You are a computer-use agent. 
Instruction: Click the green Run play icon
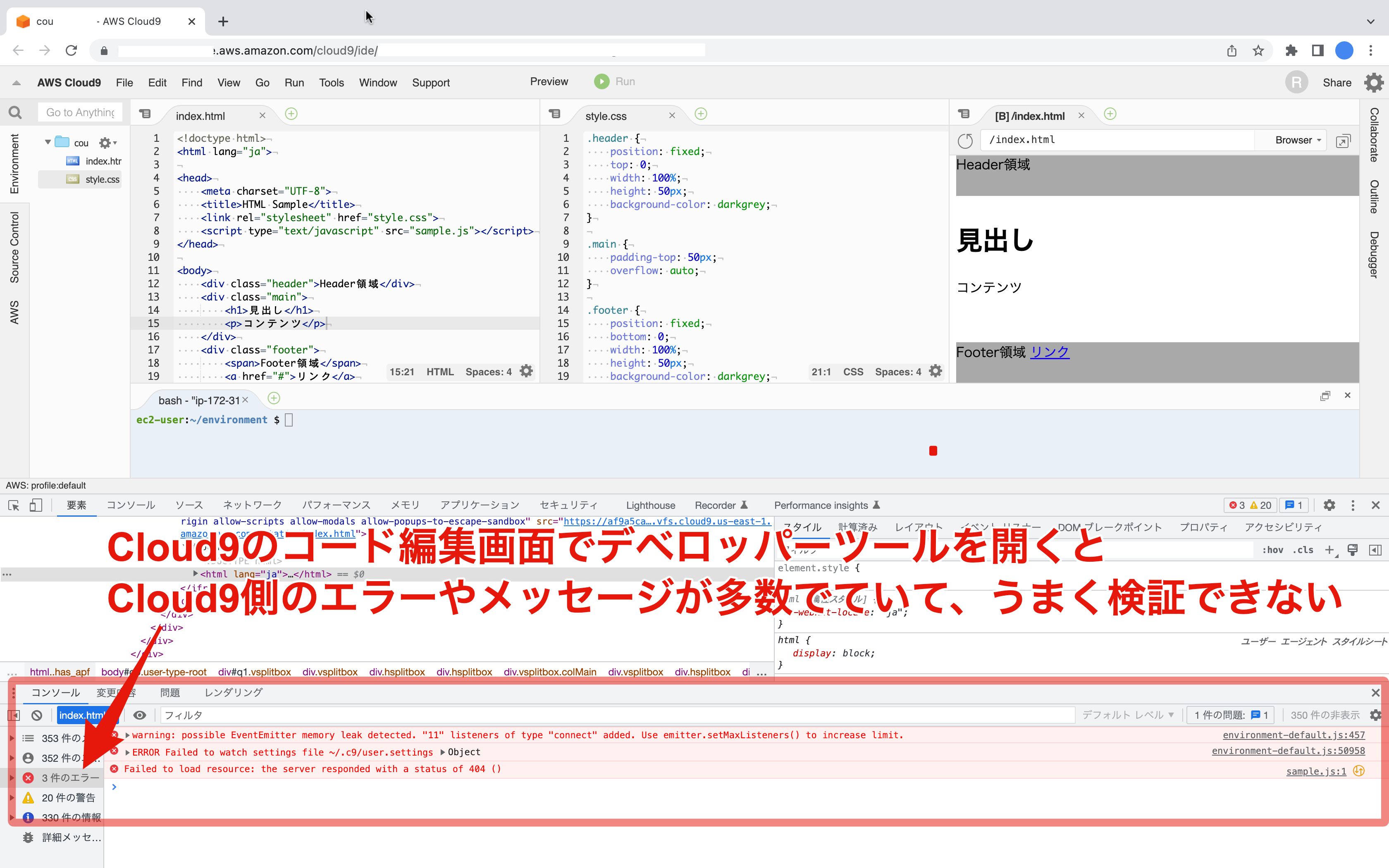pyautogui.click(x=601, y=81)
